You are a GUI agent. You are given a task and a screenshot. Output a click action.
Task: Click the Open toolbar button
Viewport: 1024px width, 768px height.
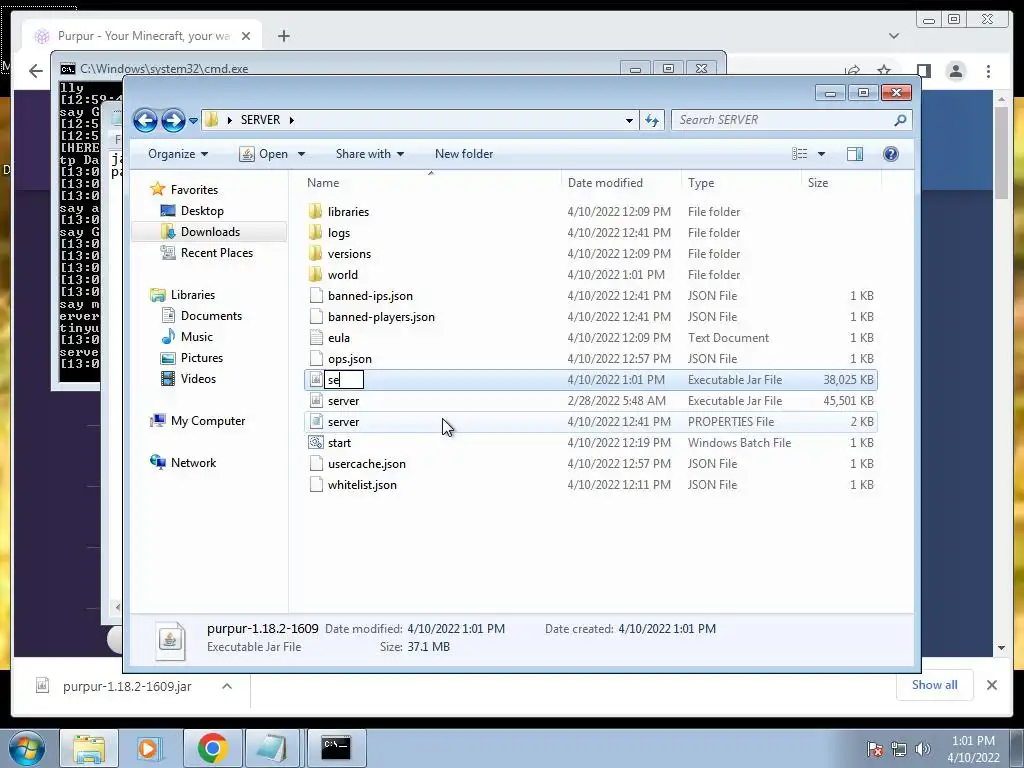264,154
